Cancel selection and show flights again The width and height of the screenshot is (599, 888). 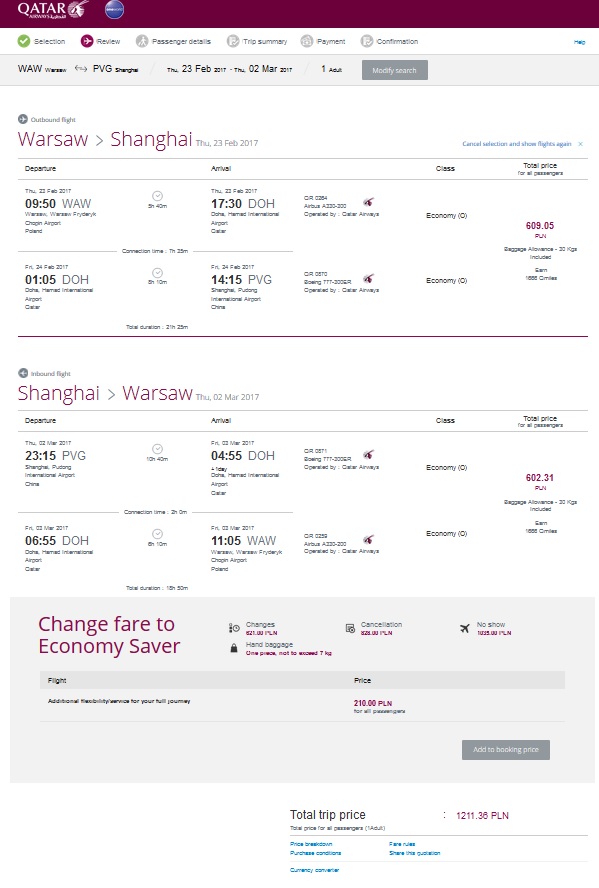517,144
